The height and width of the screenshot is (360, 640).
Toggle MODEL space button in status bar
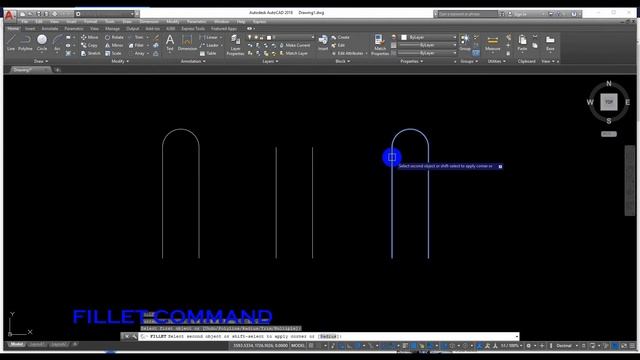298,346
